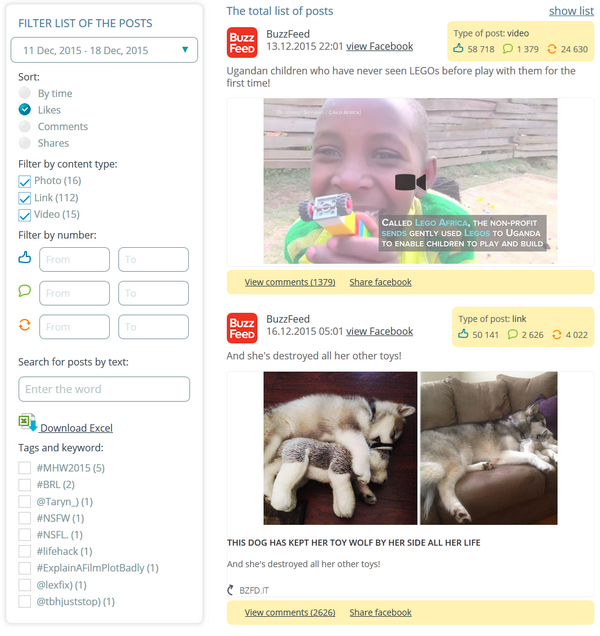
Task: Click BuzzFeed logo on the LEGO post
Action: click(242, 43)
